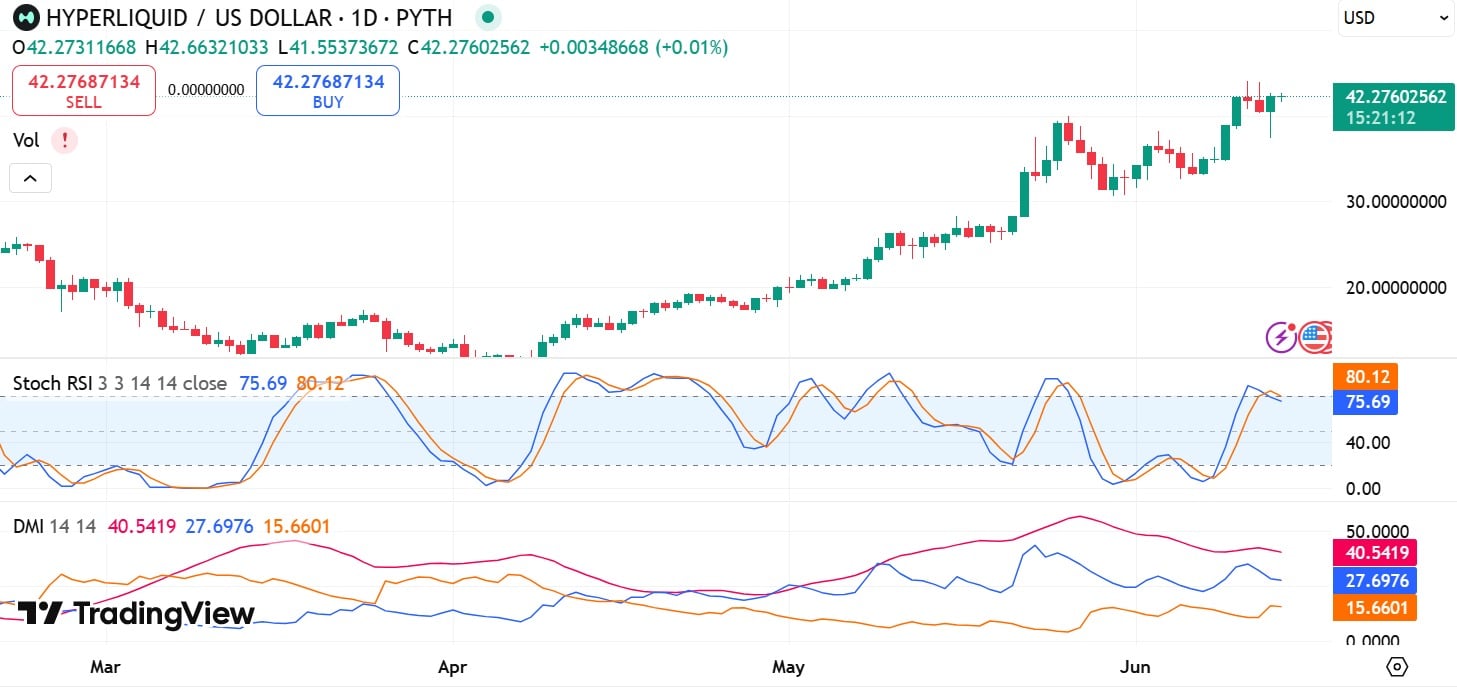Click the BUY price button
This screenshot has width=1457, height=687.
click(328, 91)
